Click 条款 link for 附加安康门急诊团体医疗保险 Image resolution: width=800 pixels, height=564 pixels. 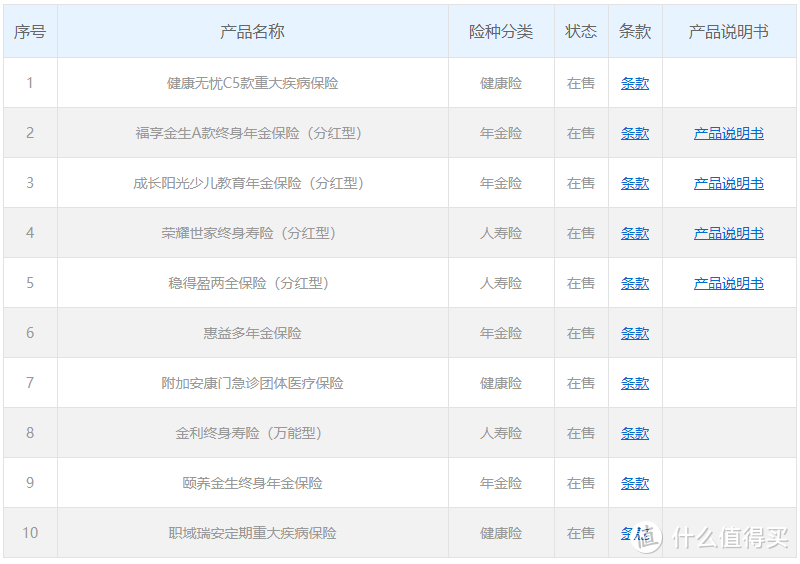pyautogui.click(x=635, y=384)
